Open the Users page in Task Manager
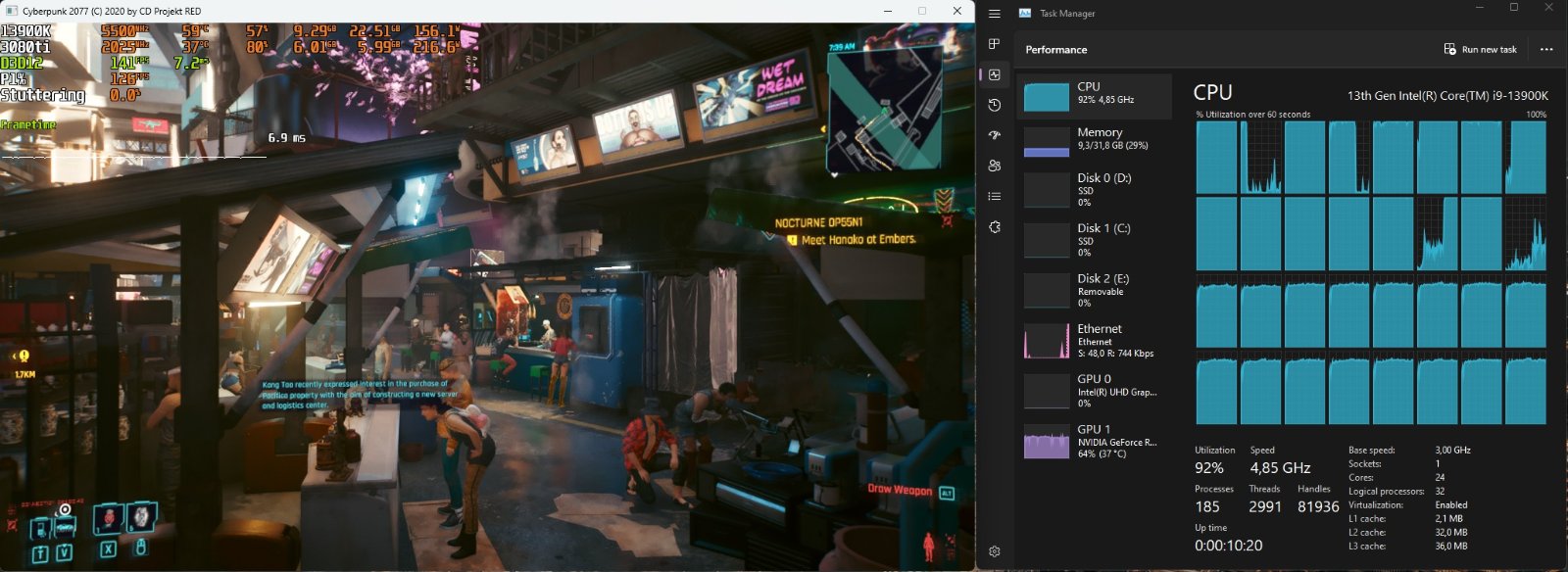 tap(994, 166)
